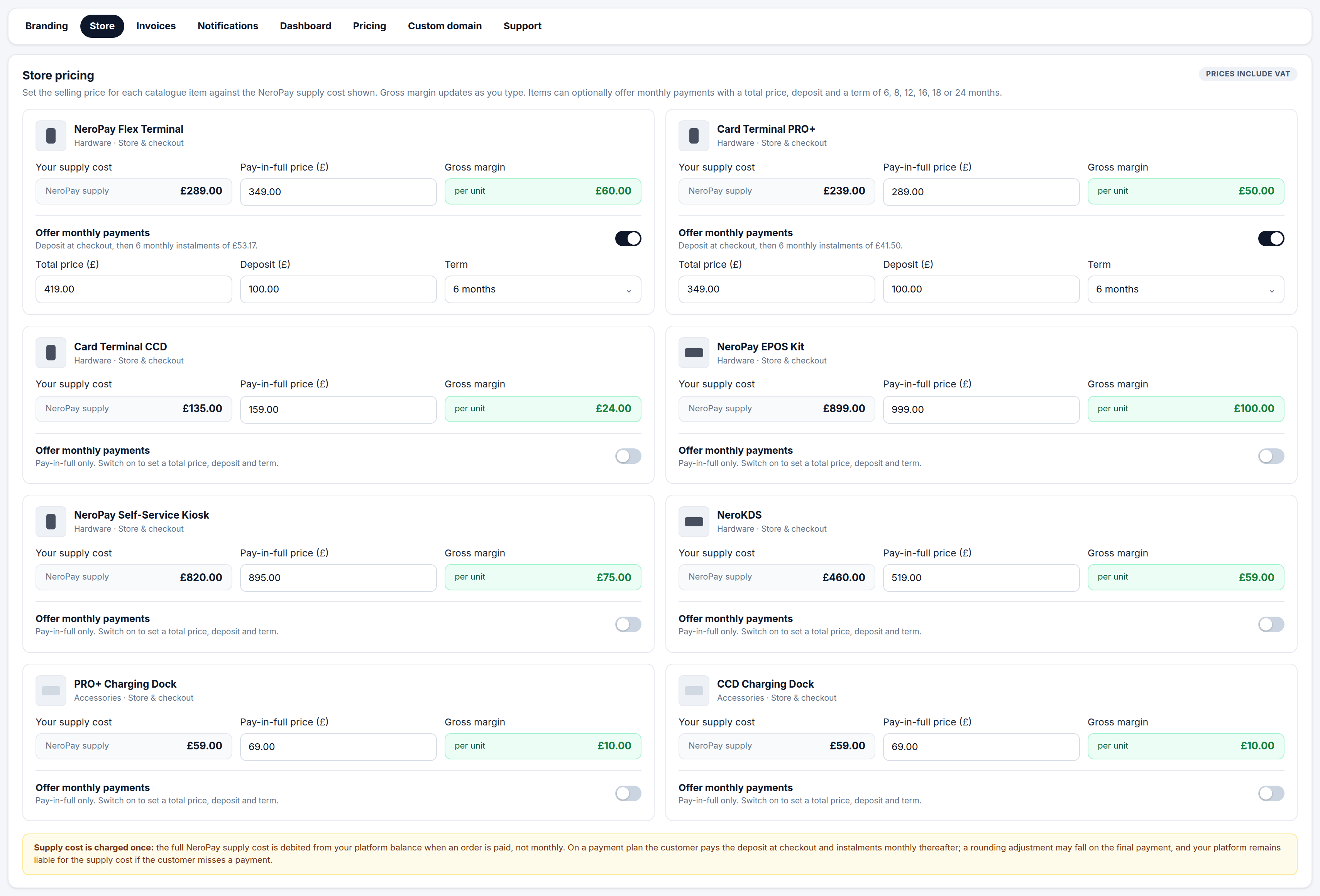Viewport: 1320px width, 896px height.
Task: Open the Term dropdown for NeroPay Flex Terminal
Action: point(542,289)
